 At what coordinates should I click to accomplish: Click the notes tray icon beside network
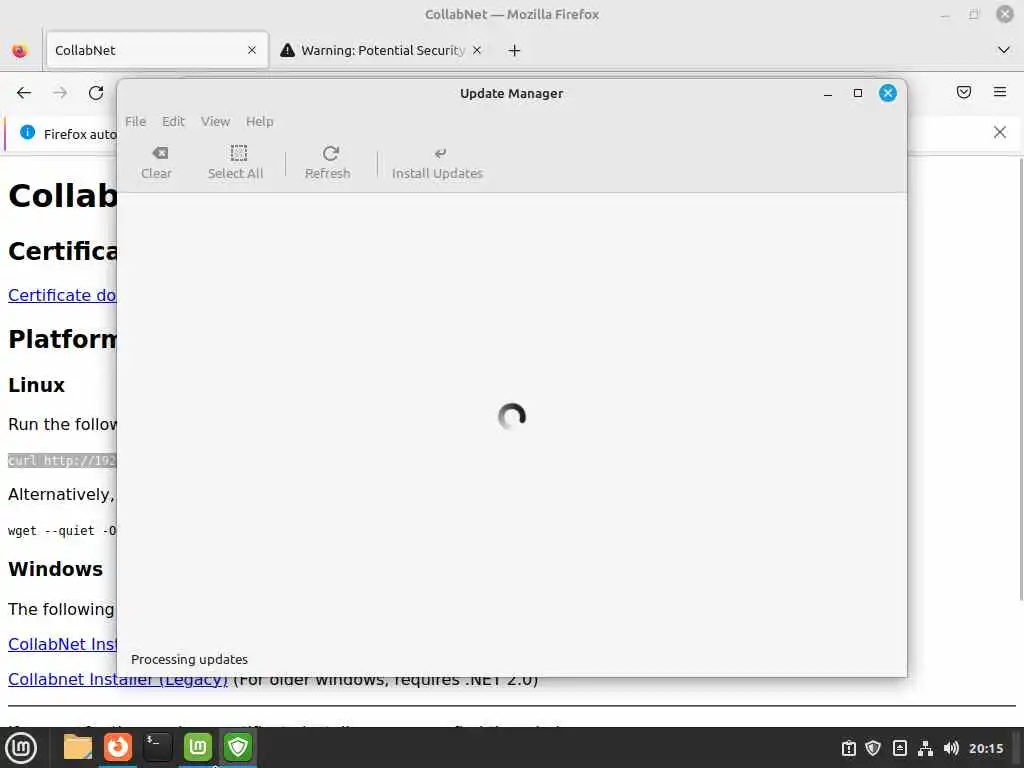point(900,748)
